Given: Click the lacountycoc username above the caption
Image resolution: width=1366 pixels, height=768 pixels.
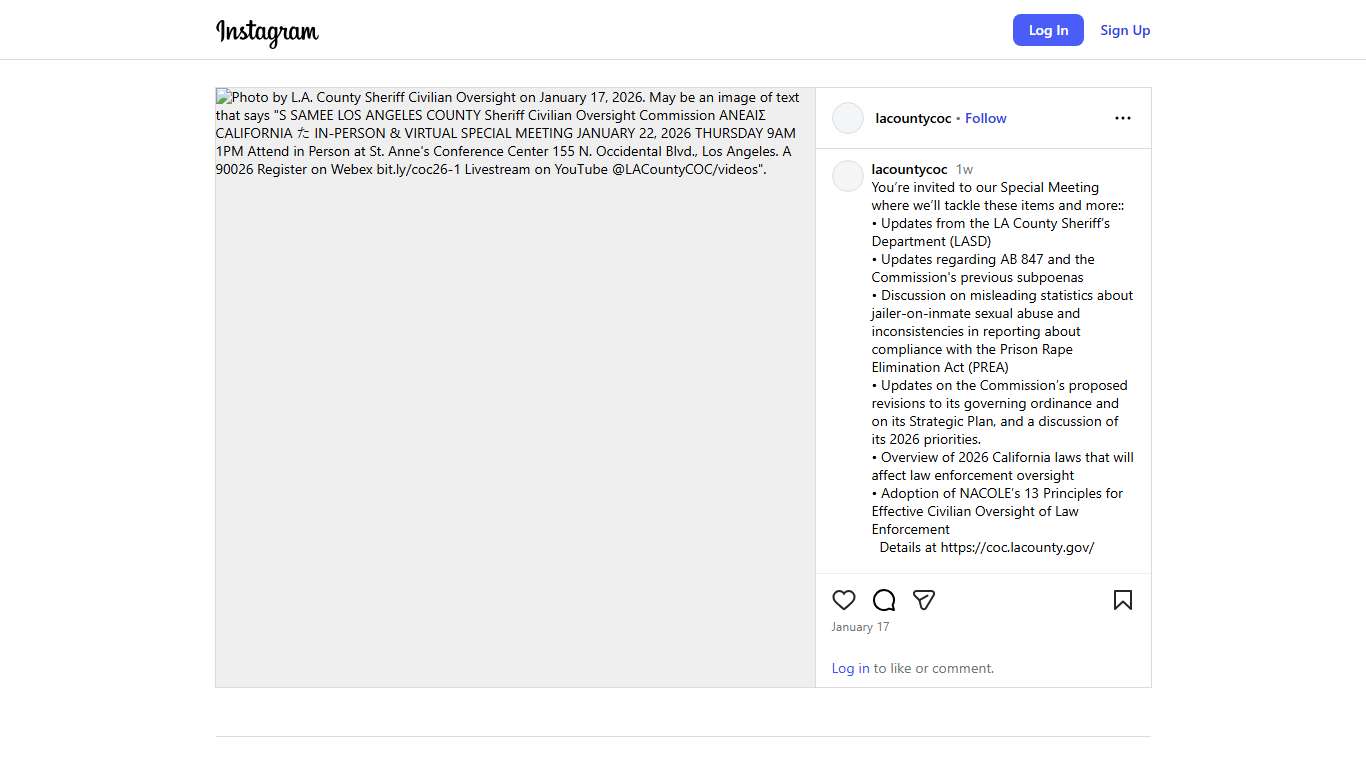Looking at the screenshot, I should coord(909,169).
